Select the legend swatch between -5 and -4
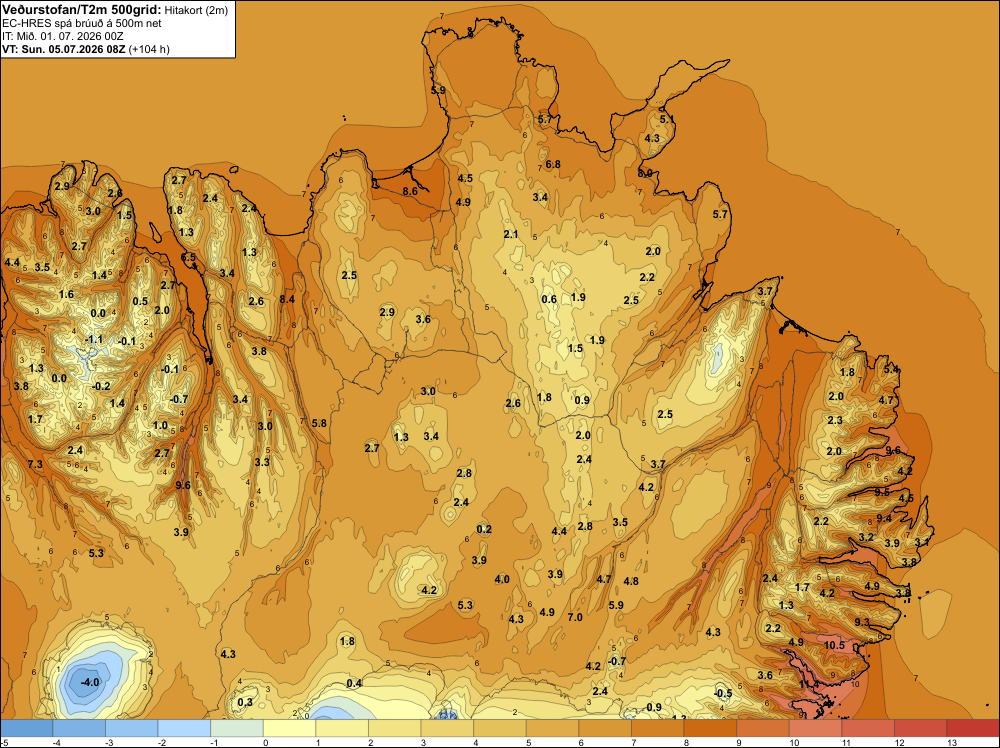 click(27, 728)
